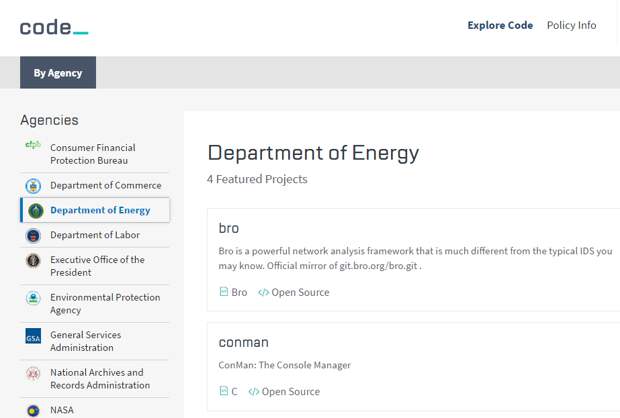620x418 pixels.
Task: Click the Department of Energy seal icon
Action: coord(36,210)
